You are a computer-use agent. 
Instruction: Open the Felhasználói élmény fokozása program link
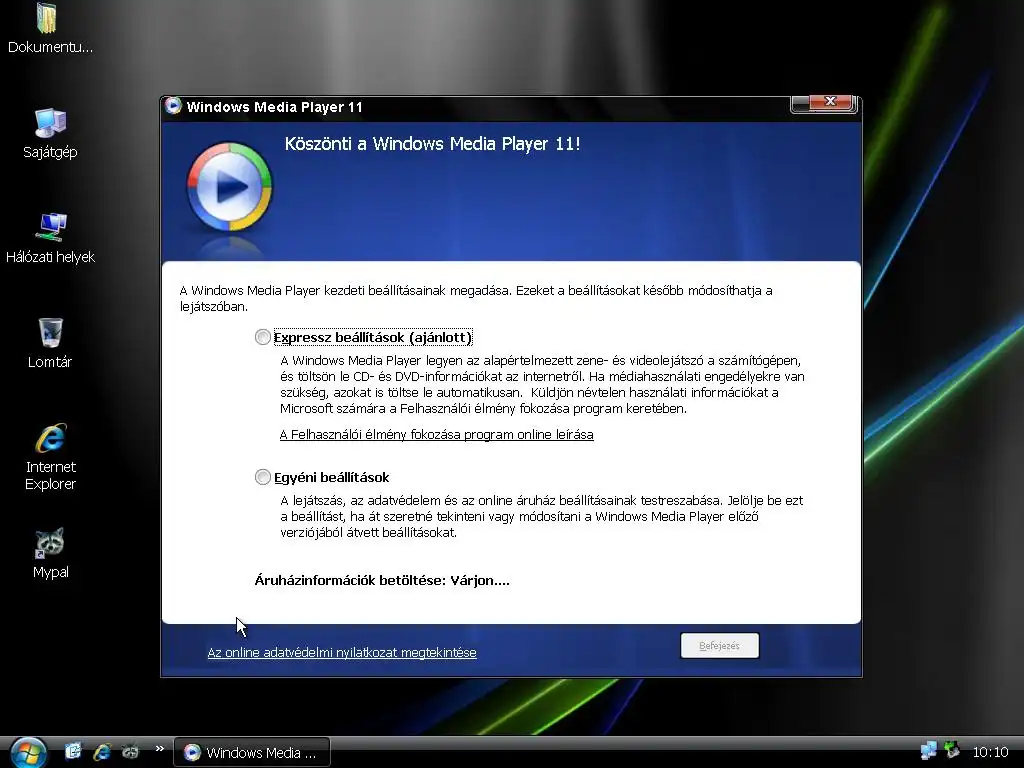[x=436, y=434]
